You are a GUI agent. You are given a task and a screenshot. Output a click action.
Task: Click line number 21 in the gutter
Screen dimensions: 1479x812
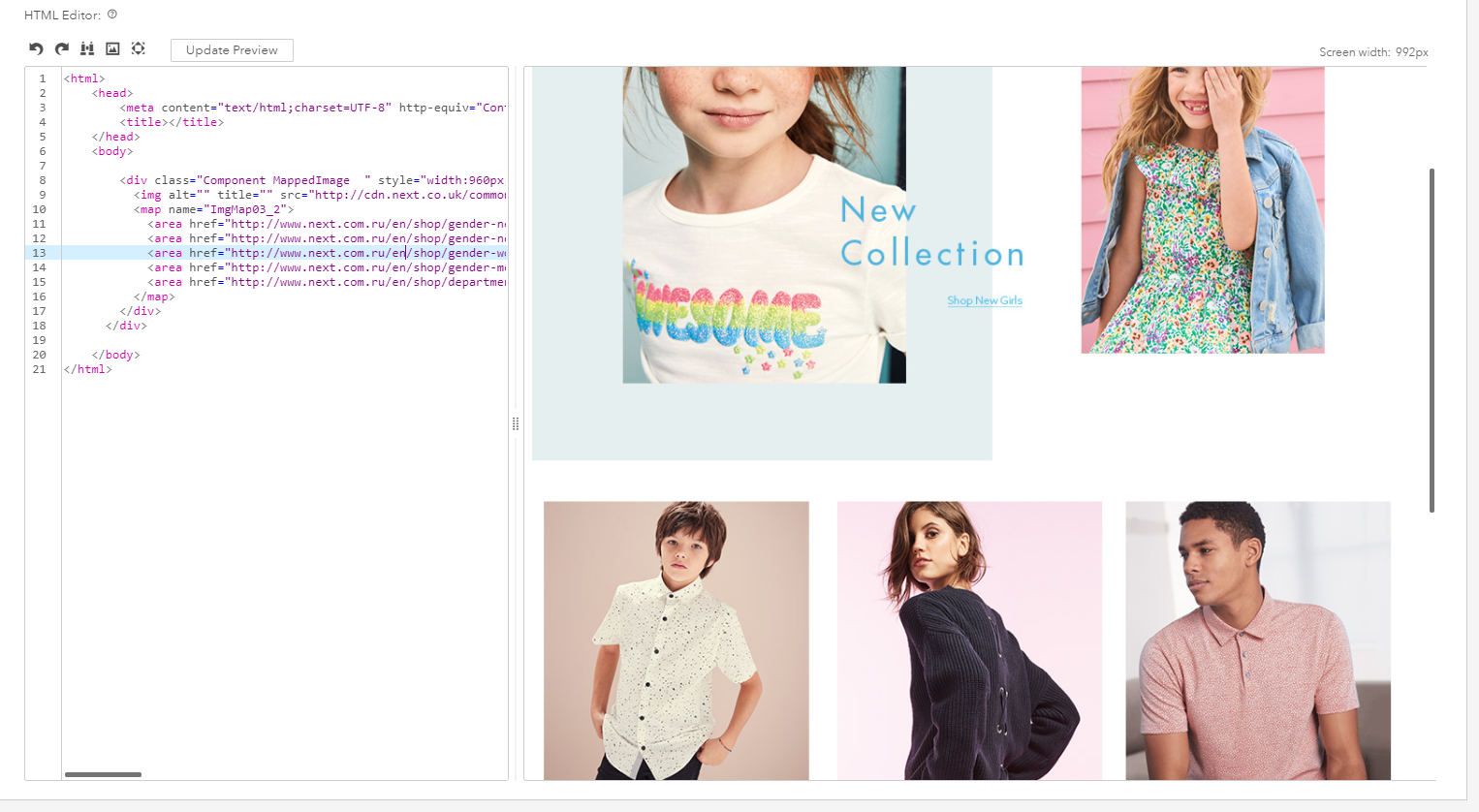click(40, 369)
